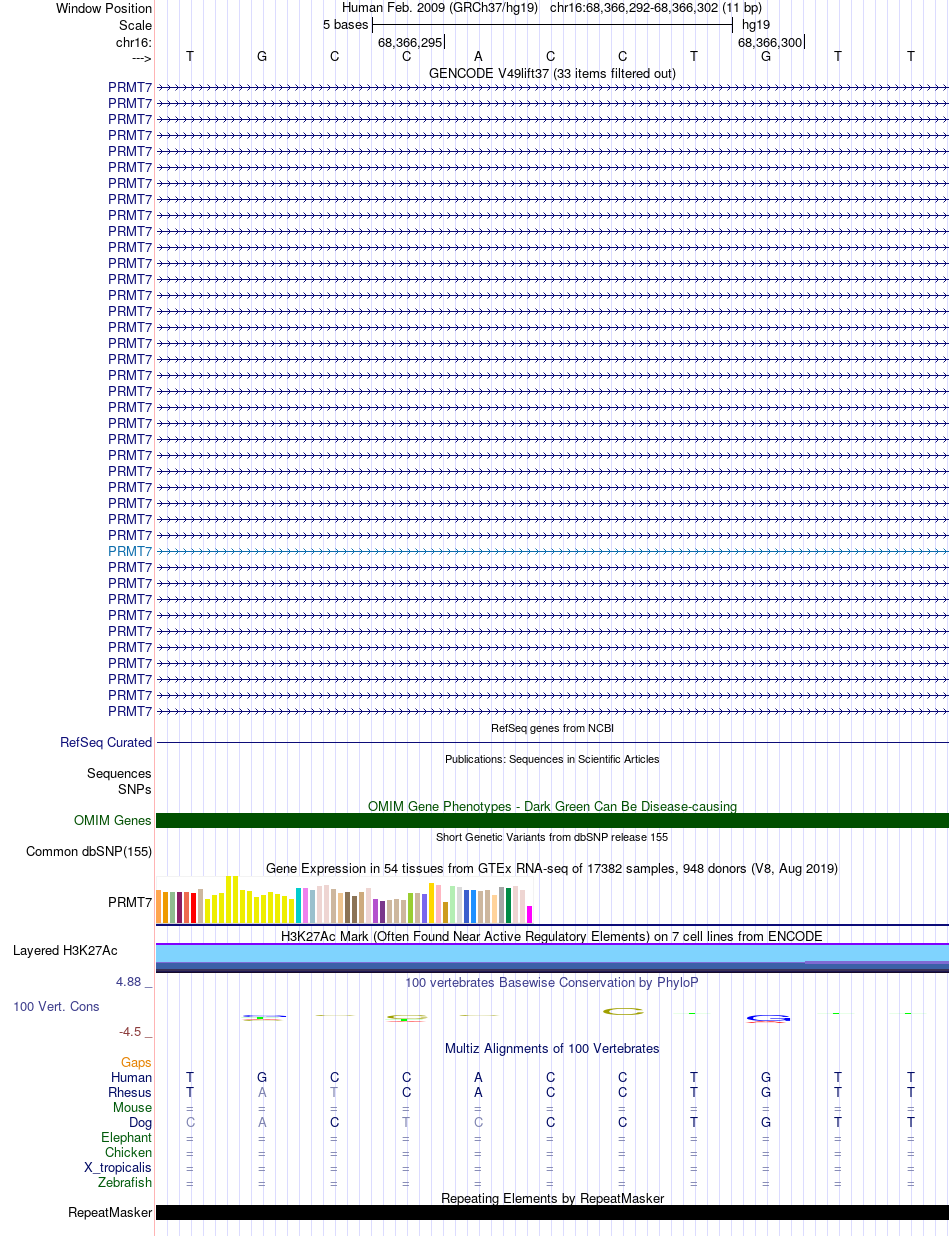950x1236 pixels.
Task: Click grey A in Dog alignment row
Action: (x=262, y=1123)
